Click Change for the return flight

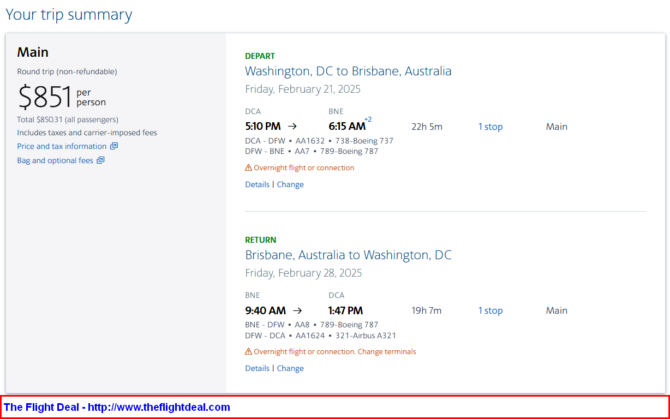(290, 368)
